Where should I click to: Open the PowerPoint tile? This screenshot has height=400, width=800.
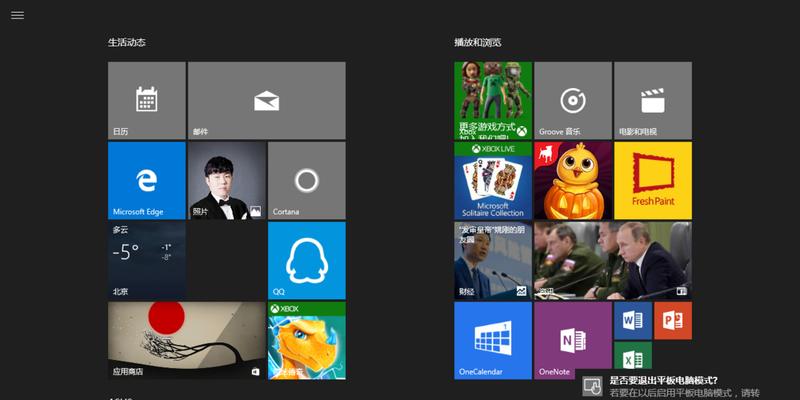[673, 320]
